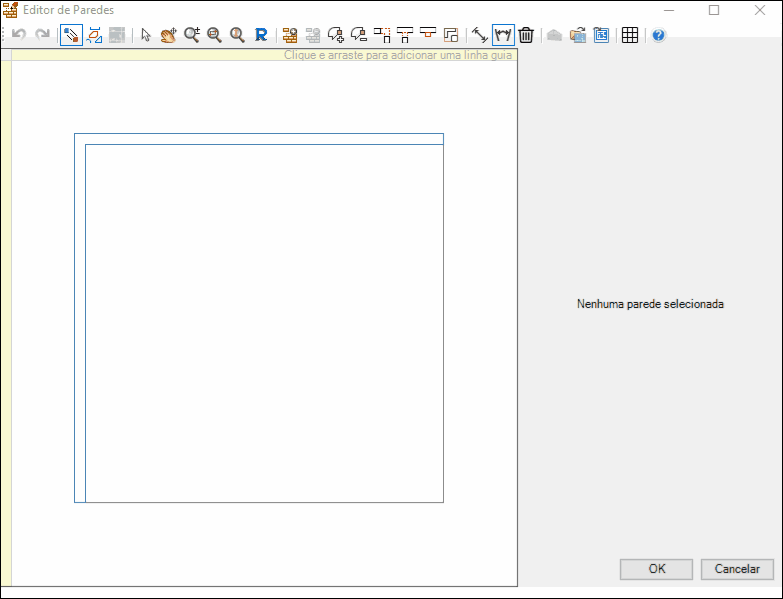Image resolution: width=783 pixels, height=599 pixels.
Task: Toggle the grid display icon
Action: [630, 35]
